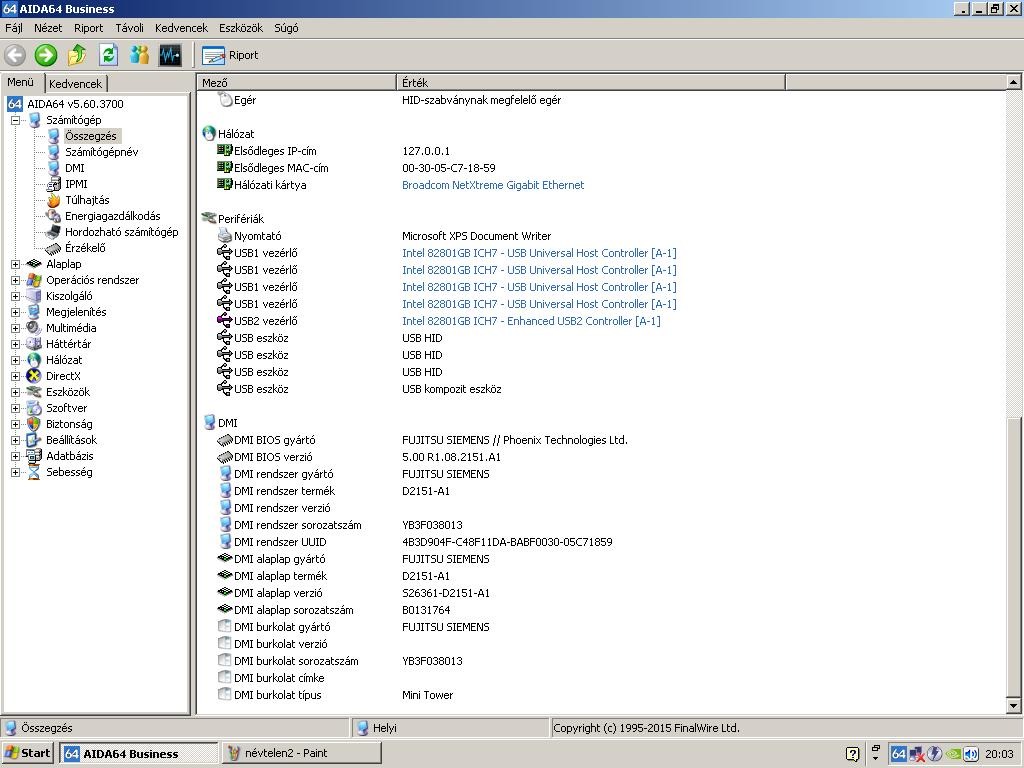
Task: Expand the Kiszolgáló tree node
Action: pos(15,296)
